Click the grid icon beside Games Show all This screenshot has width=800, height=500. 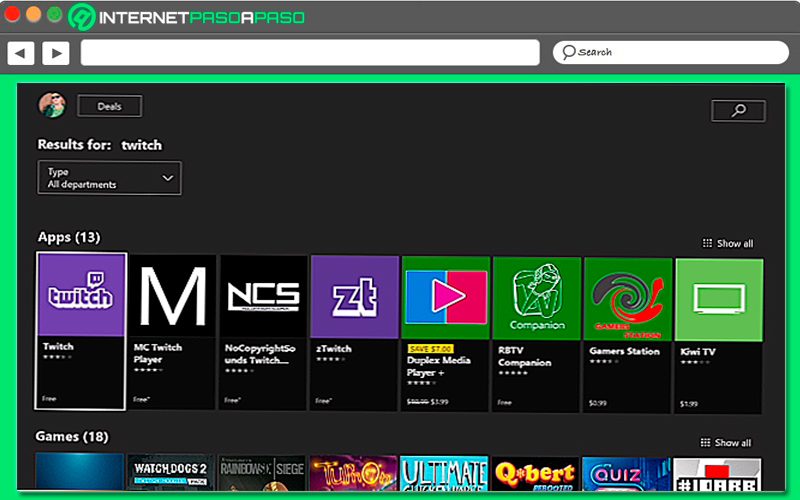pyautogui.click(x=705, y=442)
